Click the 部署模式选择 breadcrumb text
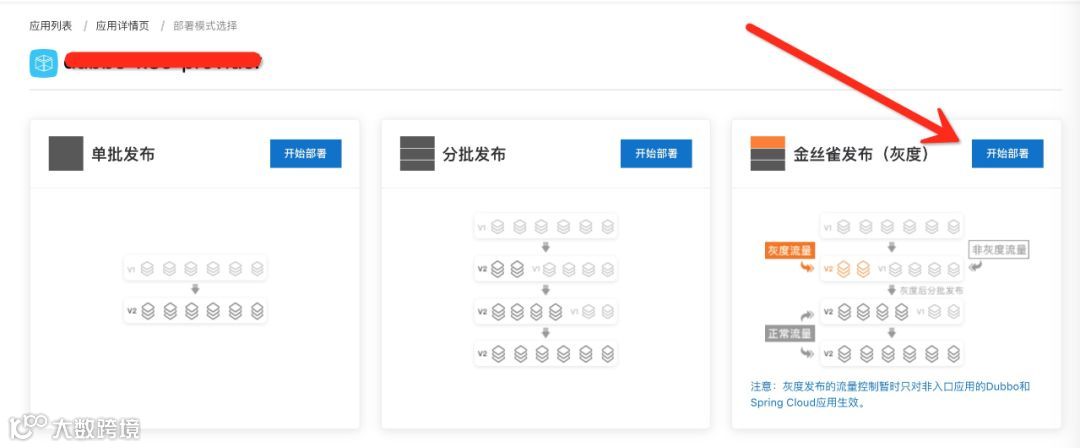Viewport: 1080px width, 448px height. [205, 26]
